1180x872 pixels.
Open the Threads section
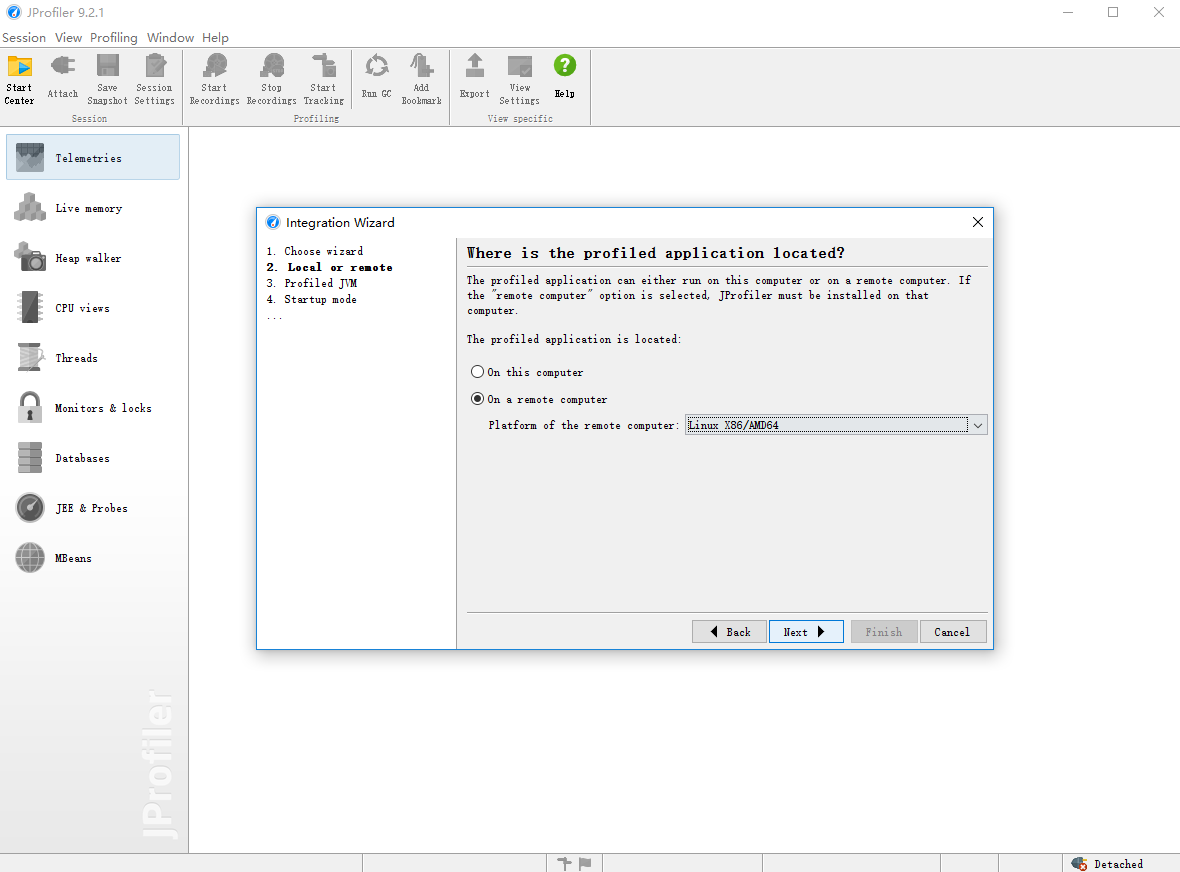pos(93,358)
